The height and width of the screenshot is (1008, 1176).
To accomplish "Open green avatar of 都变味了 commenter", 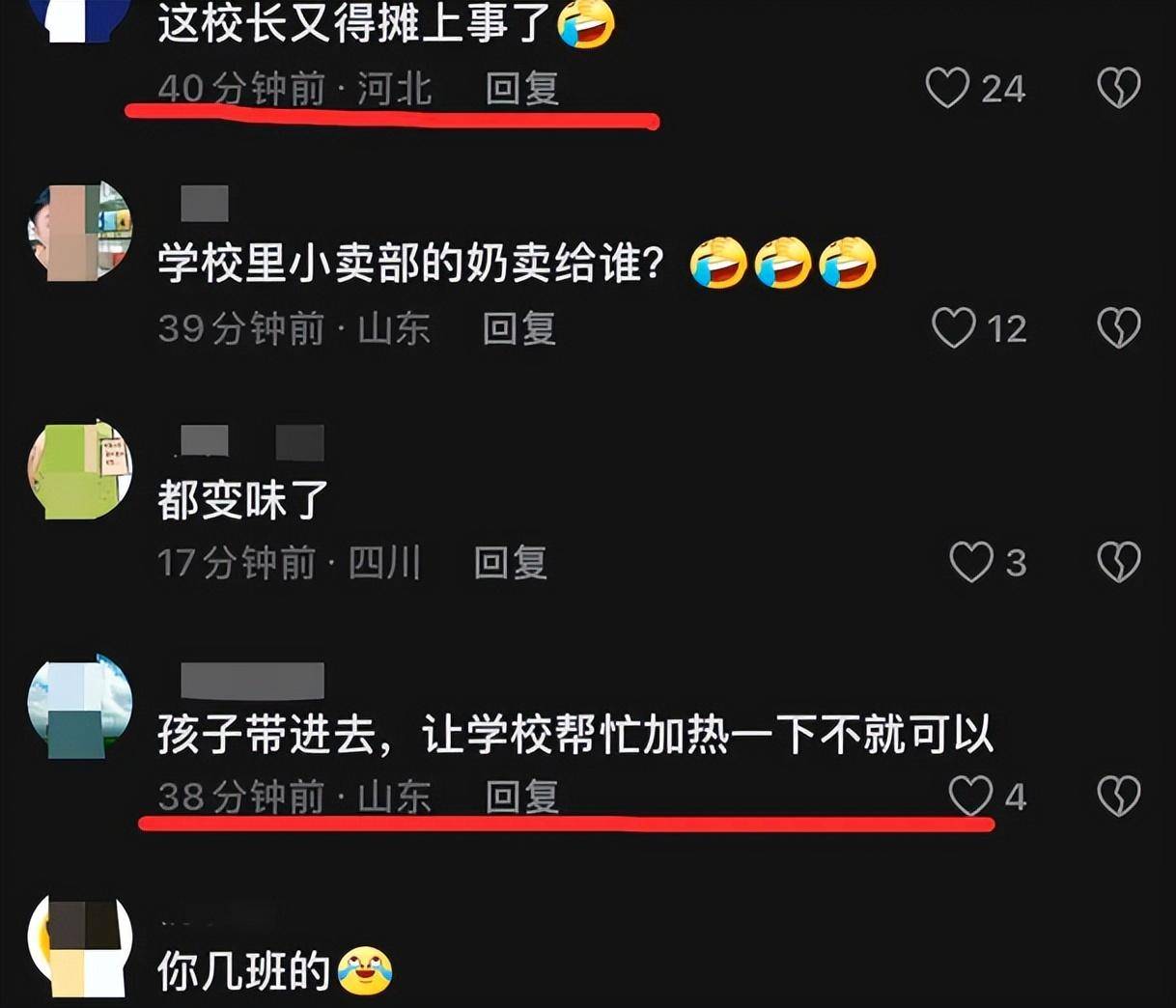I will click(79, 469).
